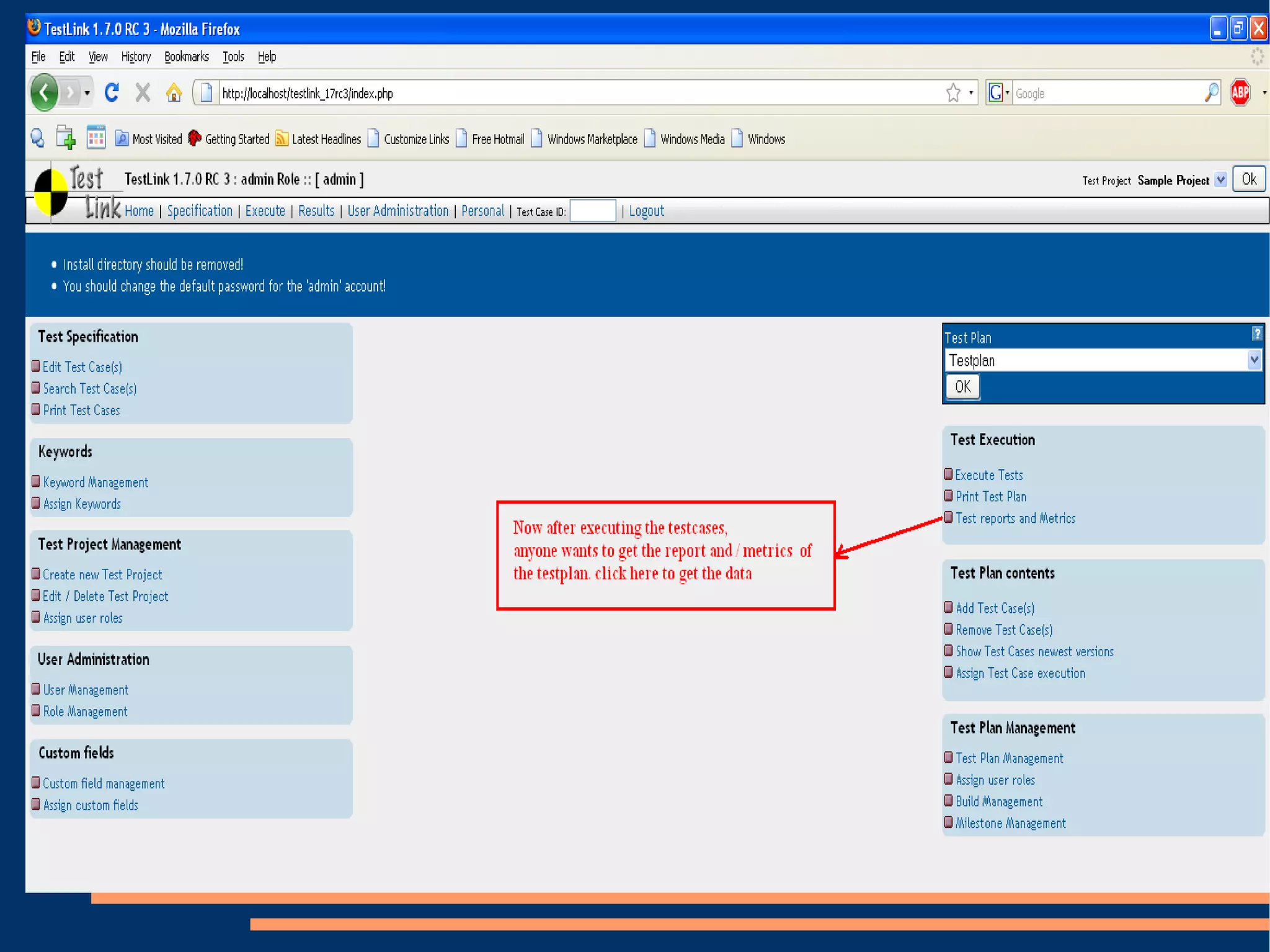Click the Firefox Back arrow button
1270x952 pixels.
[44, 93]
